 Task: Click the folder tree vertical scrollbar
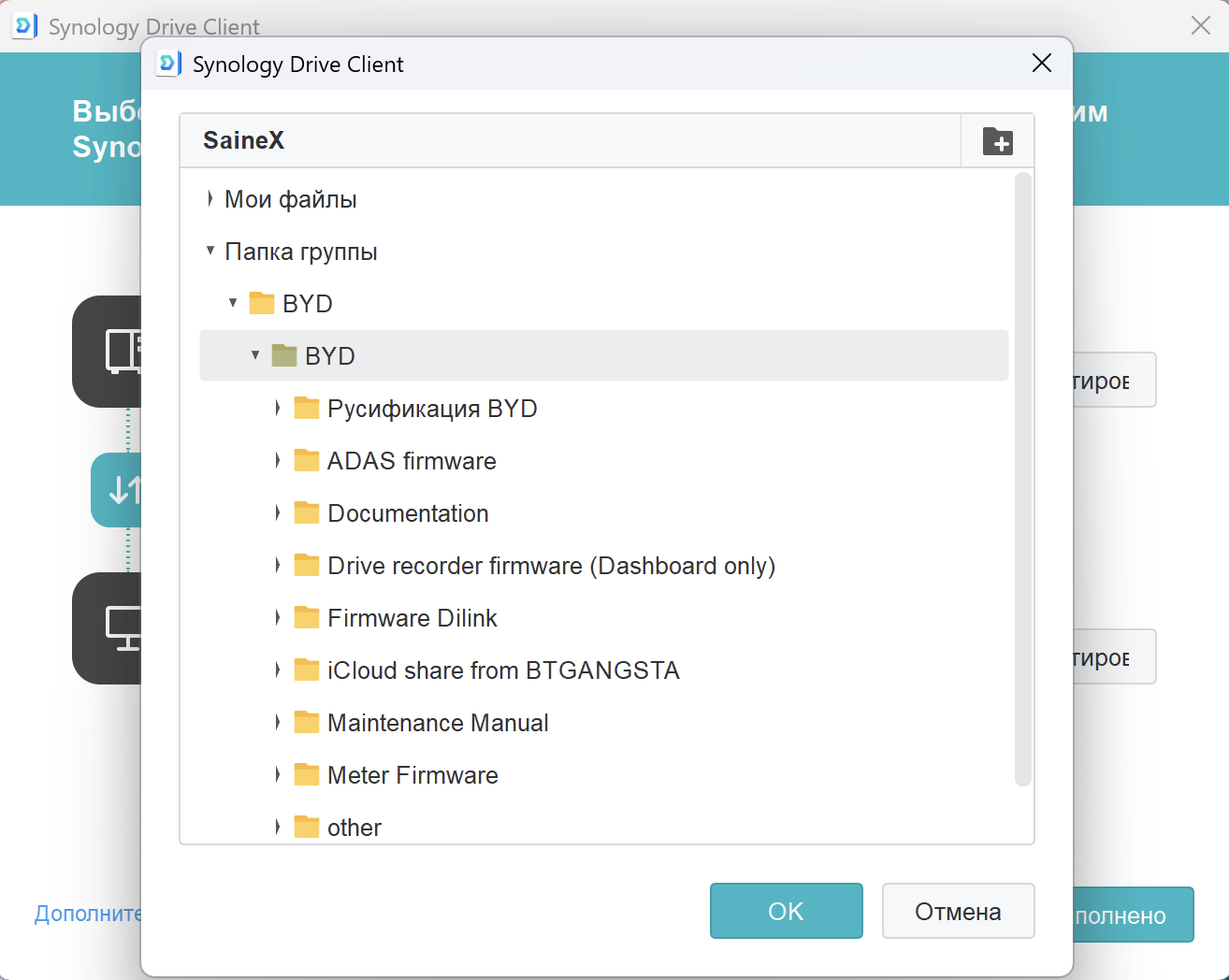click(x=1022, y=477)
